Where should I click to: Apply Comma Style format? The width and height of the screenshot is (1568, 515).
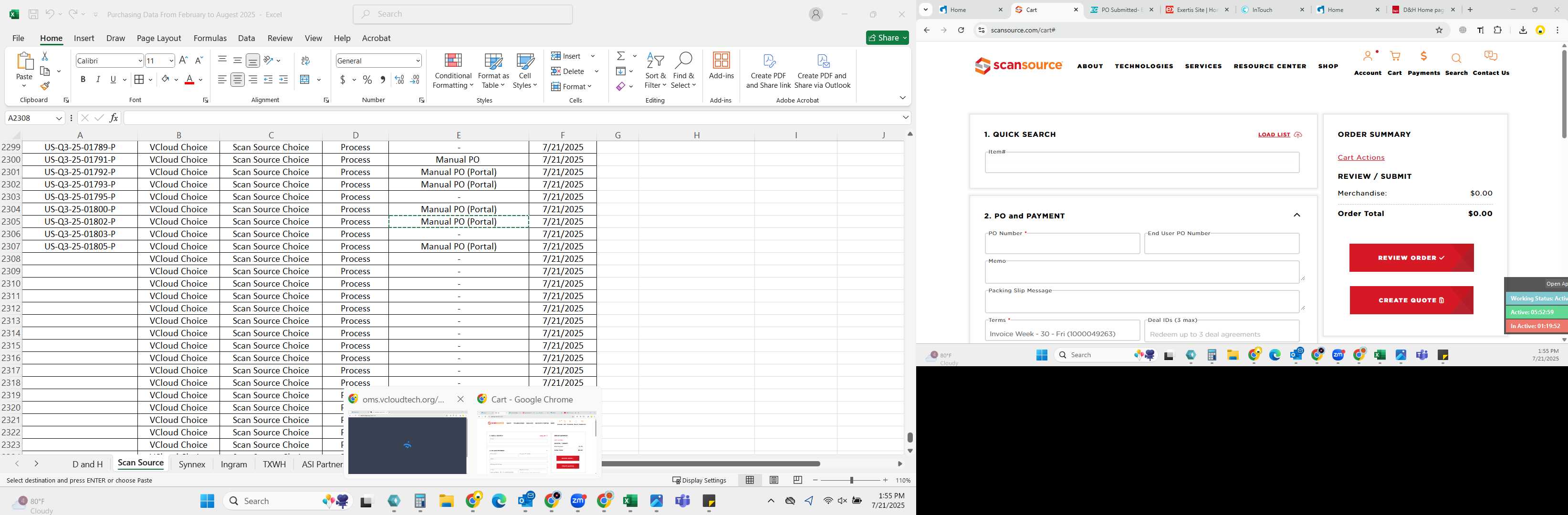coord(383,80)
